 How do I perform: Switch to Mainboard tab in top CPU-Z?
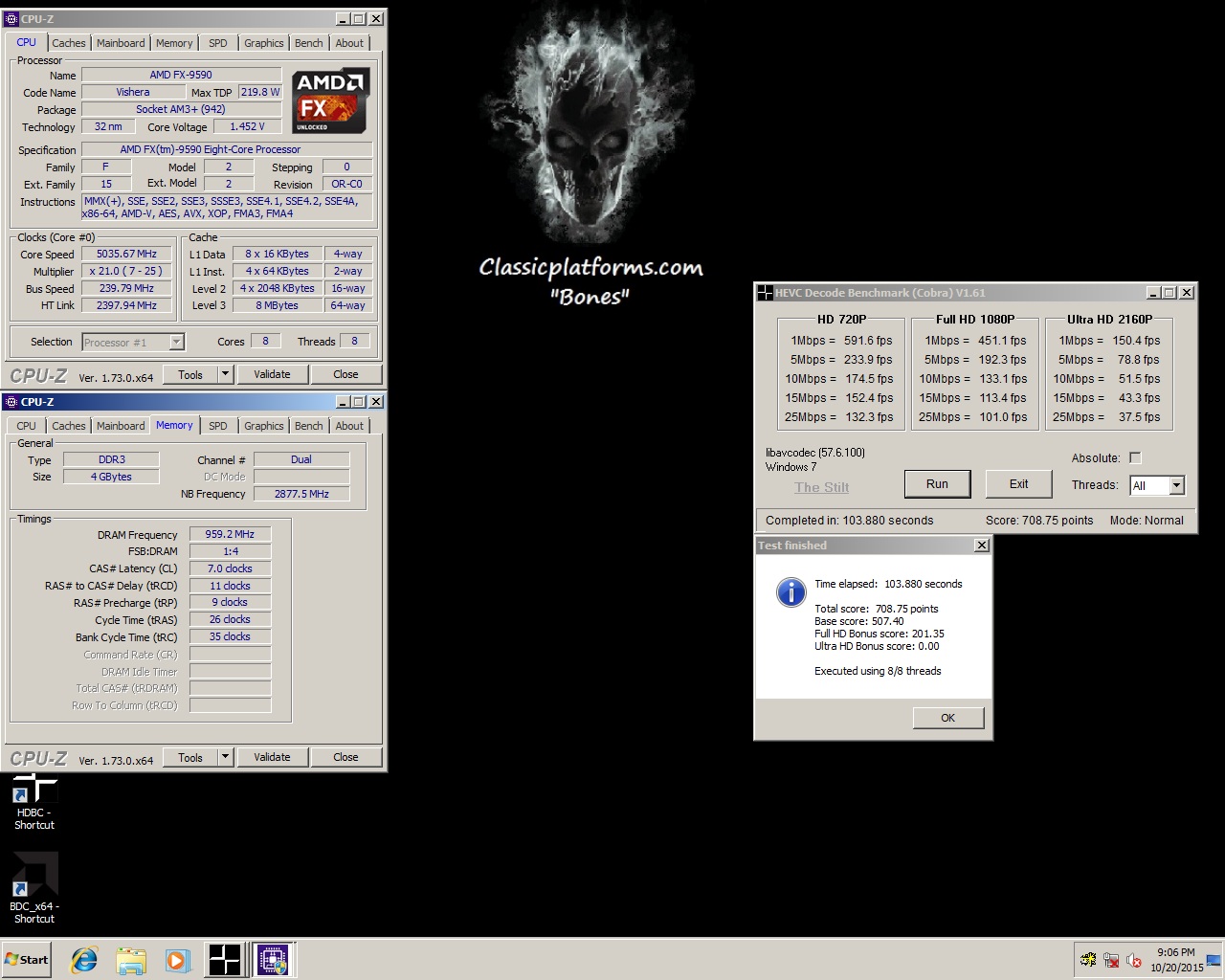click(121, 43)
